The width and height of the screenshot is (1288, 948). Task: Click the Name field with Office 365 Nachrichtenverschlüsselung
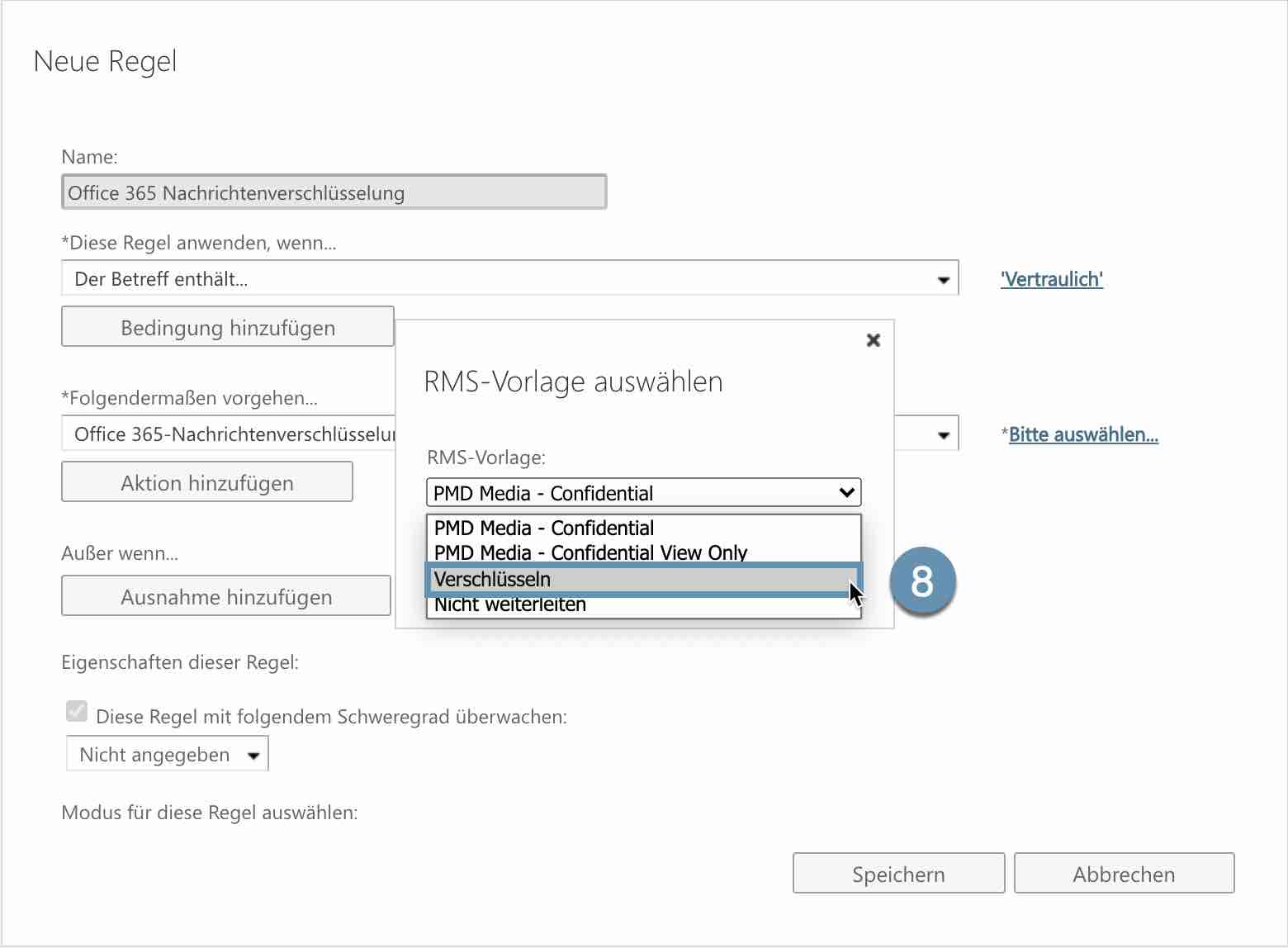pos(334,192)
